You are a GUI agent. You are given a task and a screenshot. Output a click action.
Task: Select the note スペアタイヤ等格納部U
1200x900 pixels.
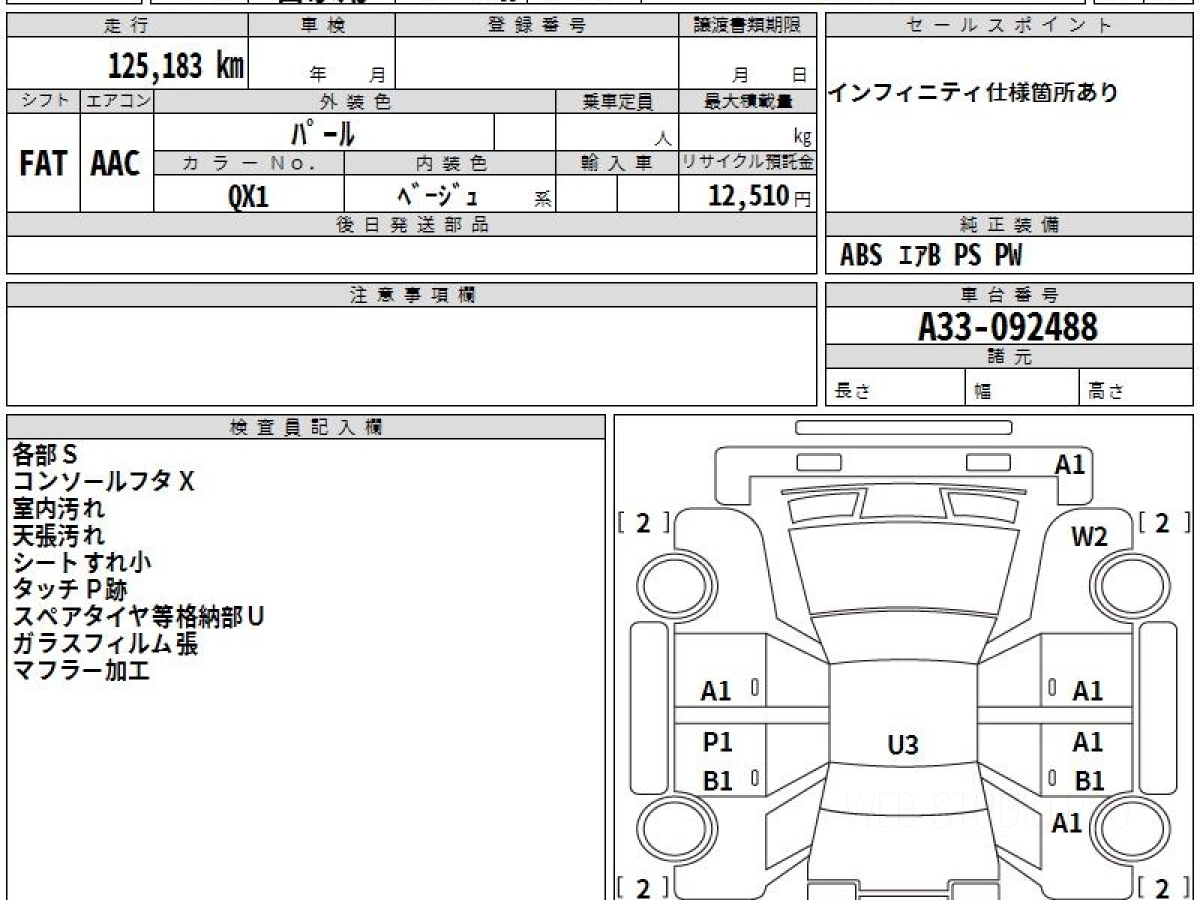[x=139, y=616]
